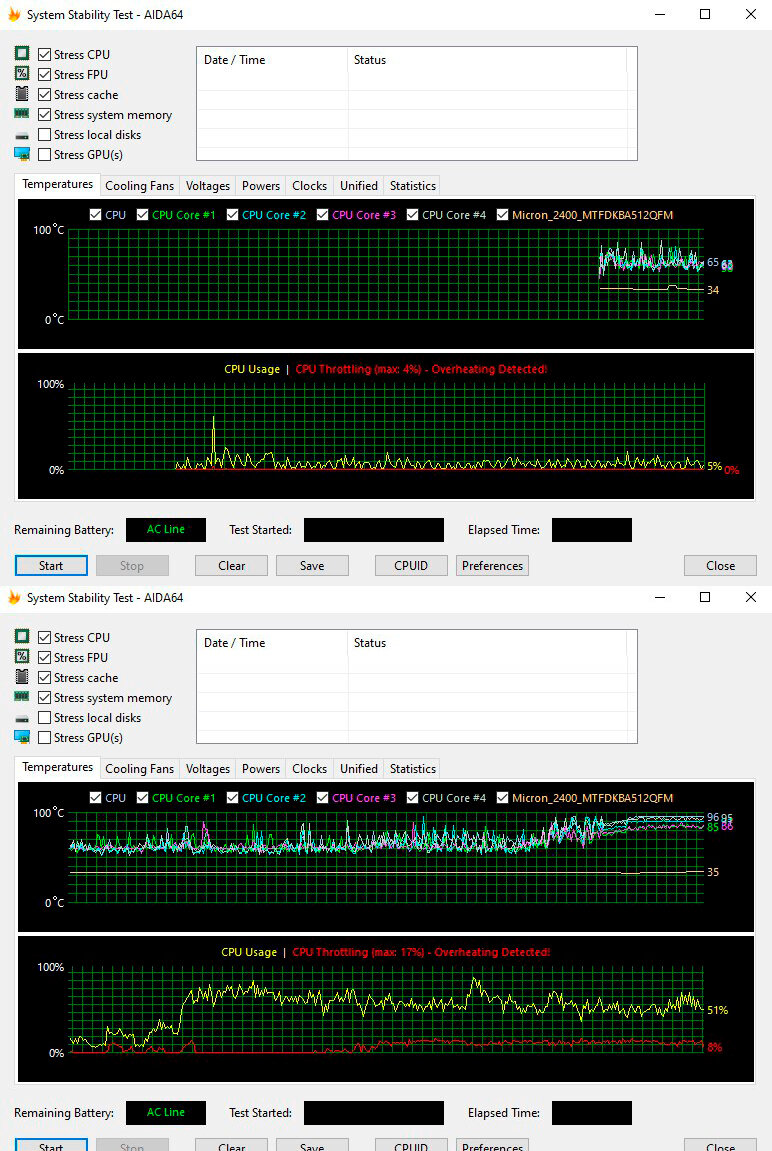This screenshot has height=1151, width=772.
Task: Click the CPU chip icon in lower window
Action: [x=22, y=637]
